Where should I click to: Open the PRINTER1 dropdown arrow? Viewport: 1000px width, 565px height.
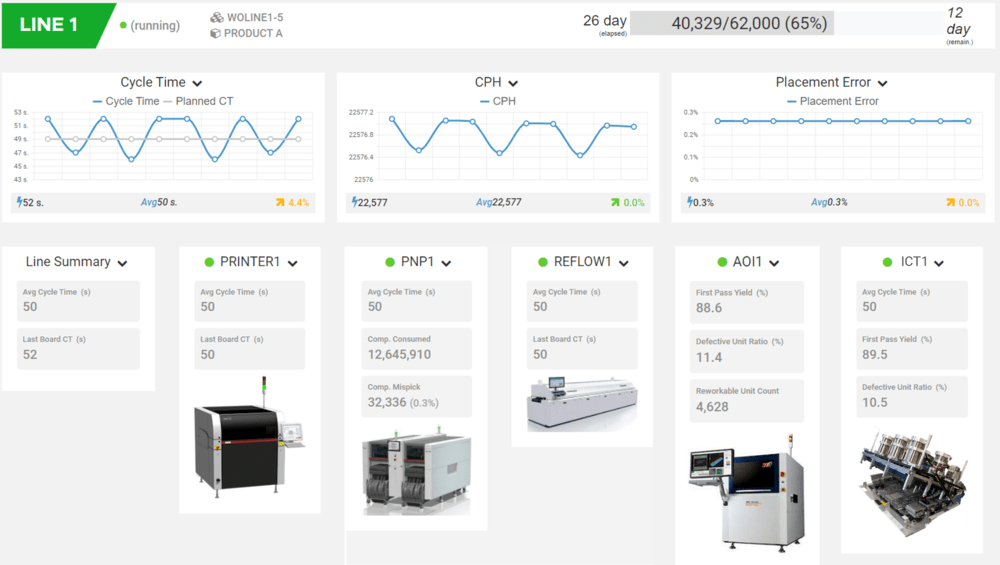293,263
